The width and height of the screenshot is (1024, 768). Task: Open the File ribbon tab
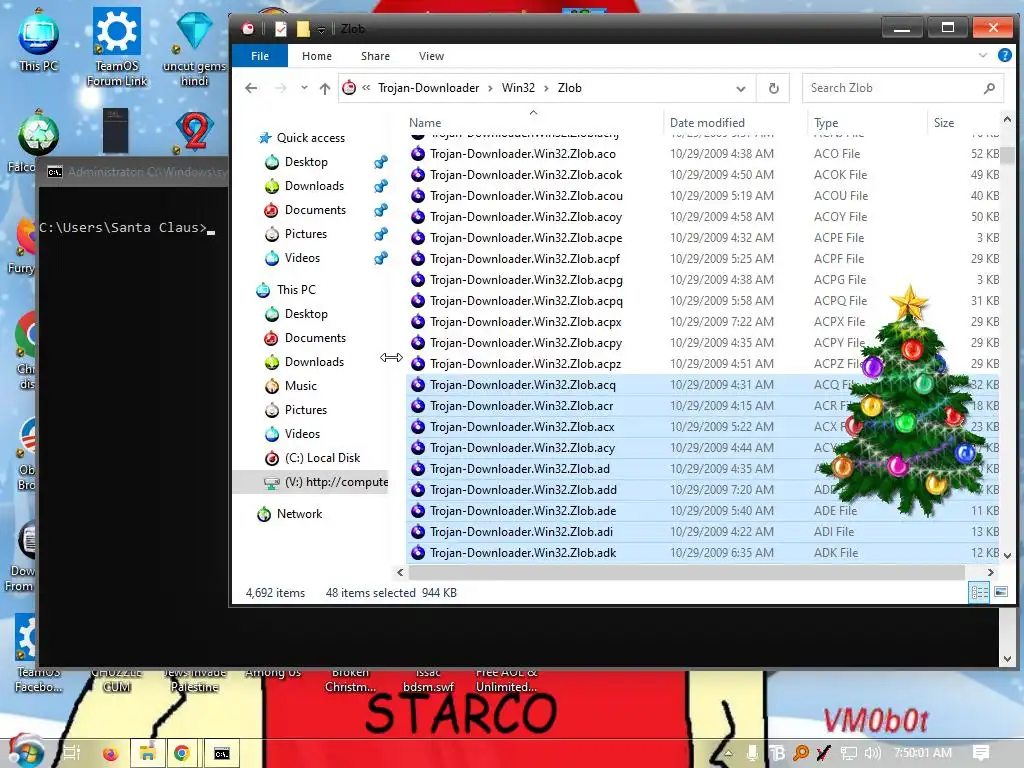[259, 56]
